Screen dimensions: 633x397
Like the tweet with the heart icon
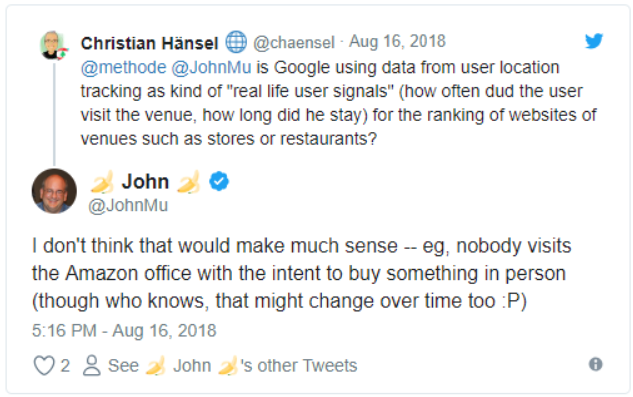[44, 365]
